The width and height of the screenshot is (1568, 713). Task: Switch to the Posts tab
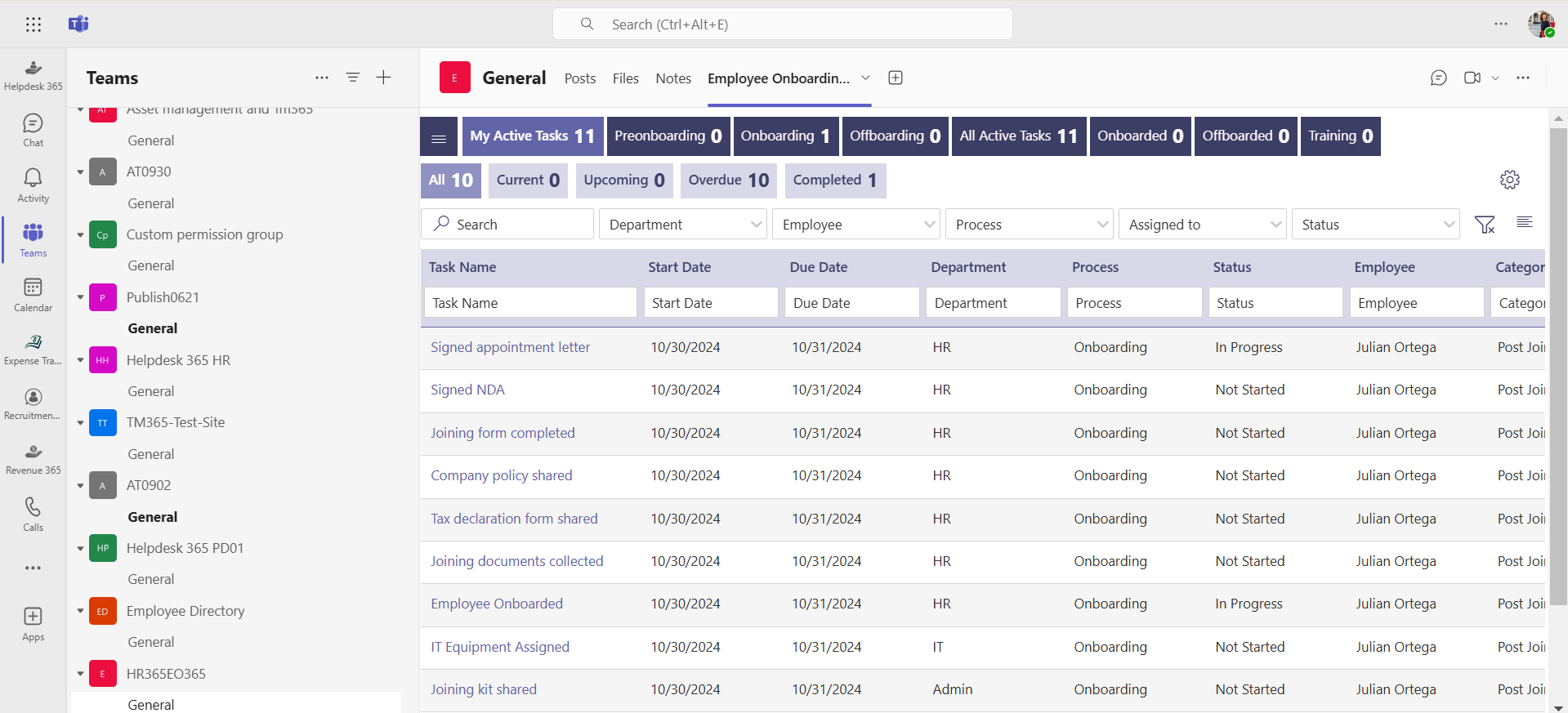(580, 78)
